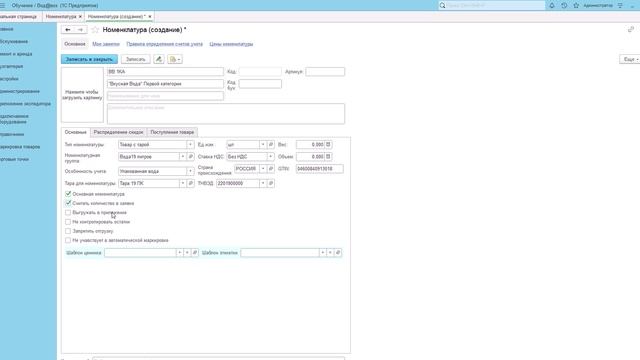
Task: Expand 'Тип номенклатуры' dropdown
Action: [x=190, y=144]
